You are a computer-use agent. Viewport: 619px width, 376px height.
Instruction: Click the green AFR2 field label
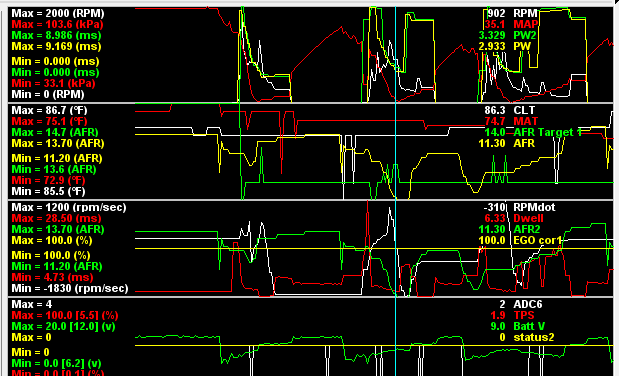click(x=527, y=229)
